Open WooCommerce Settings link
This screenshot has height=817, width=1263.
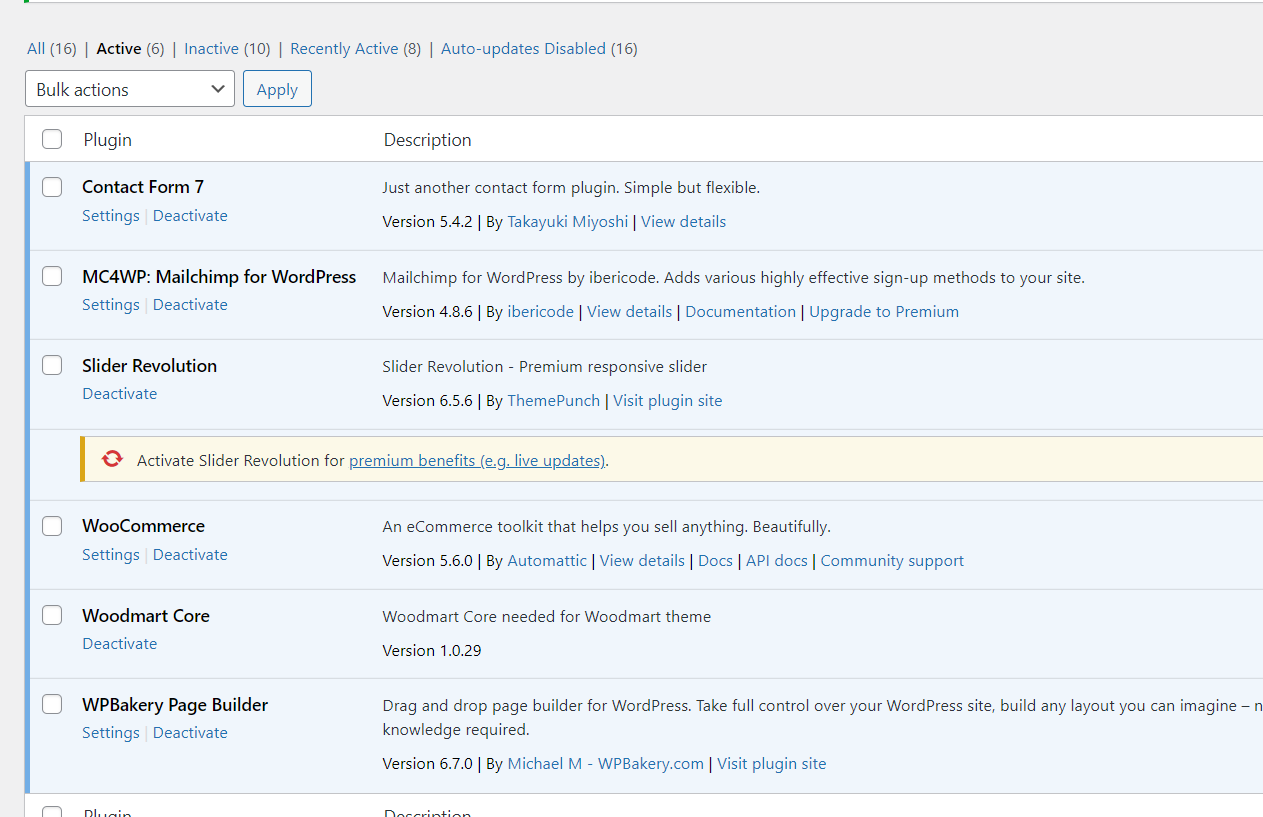pyautogui.click(x=111, y=555)
